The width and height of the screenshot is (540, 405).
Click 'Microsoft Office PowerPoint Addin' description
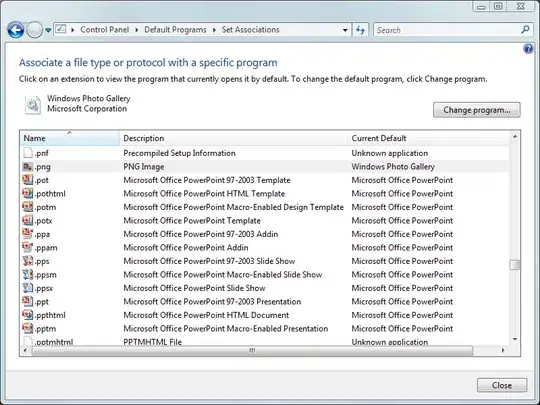(x=186, y=248)
